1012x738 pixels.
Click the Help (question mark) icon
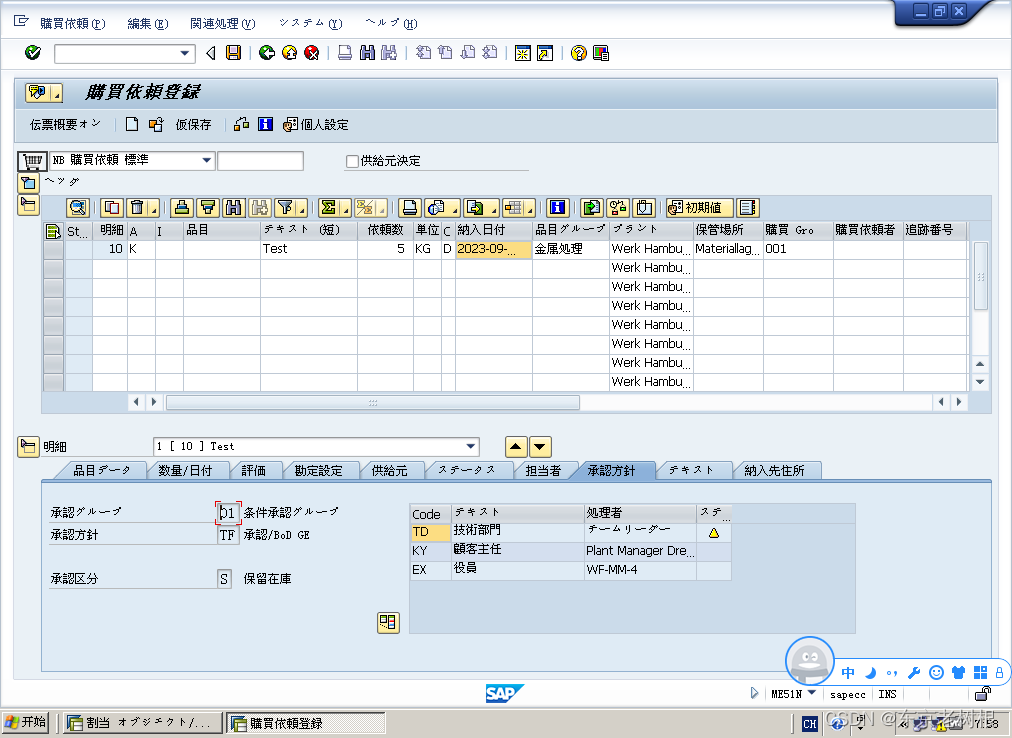tap(578, 52)
